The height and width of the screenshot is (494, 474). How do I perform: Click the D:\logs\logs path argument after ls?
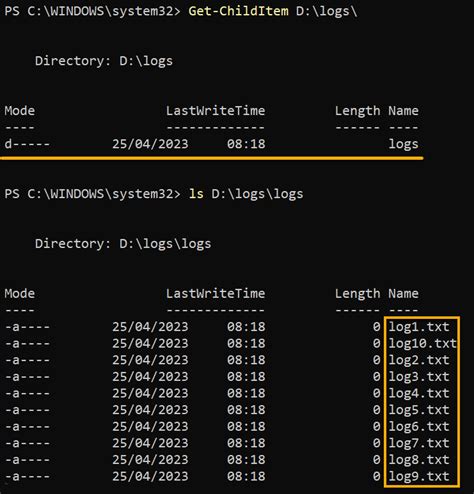pos(257,194)
